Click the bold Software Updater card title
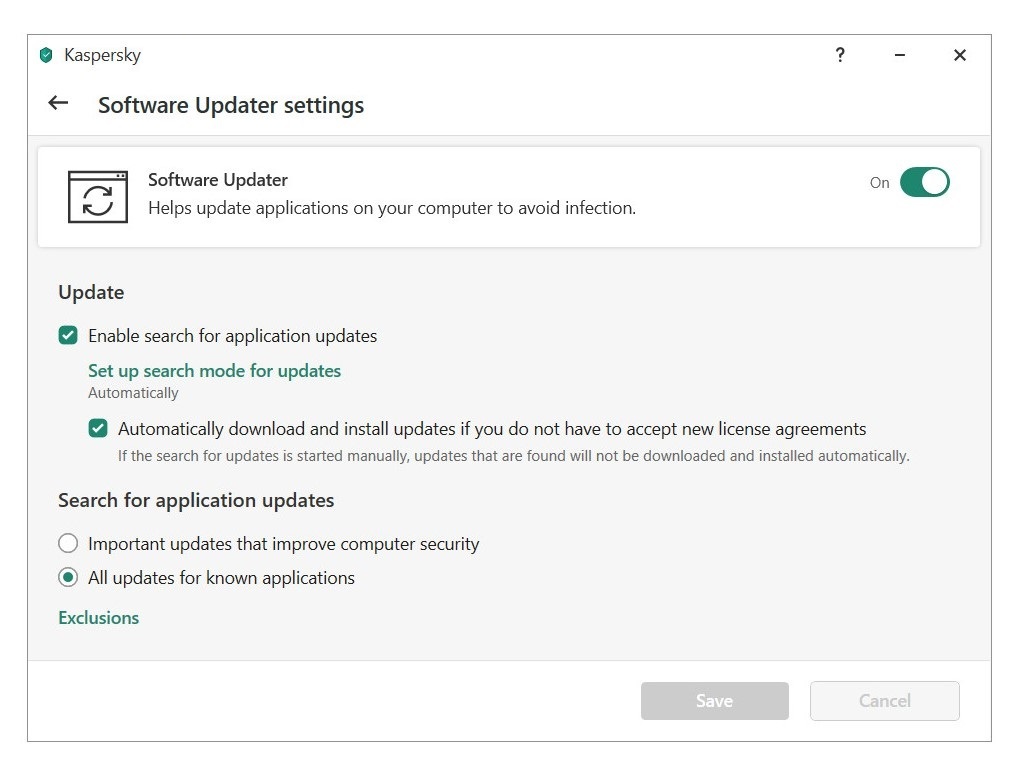1017x765 pixels. pos(218,180)
